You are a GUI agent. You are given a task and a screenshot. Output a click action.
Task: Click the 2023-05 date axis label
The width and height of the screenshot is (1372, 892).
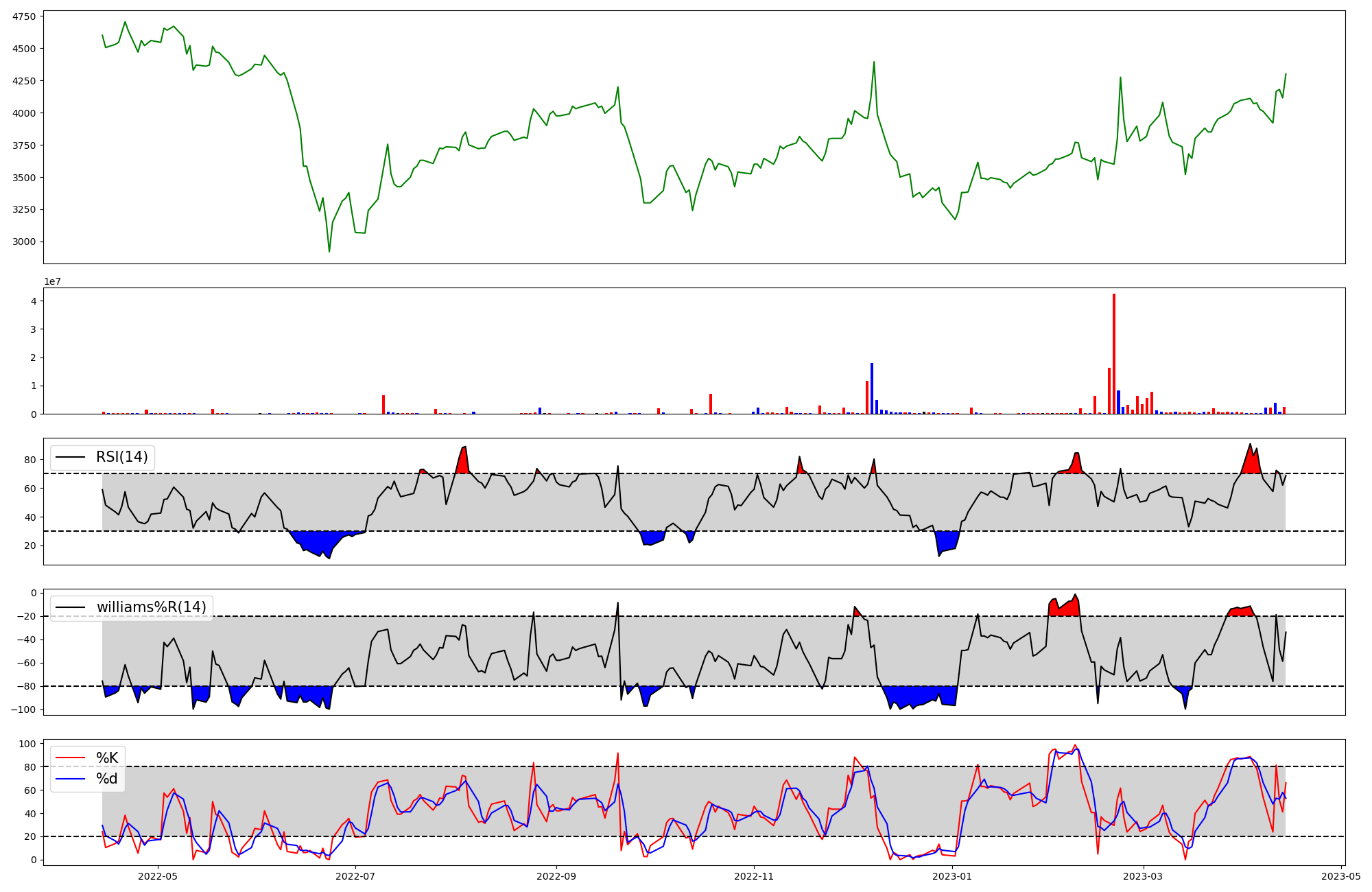(1341, 876)
